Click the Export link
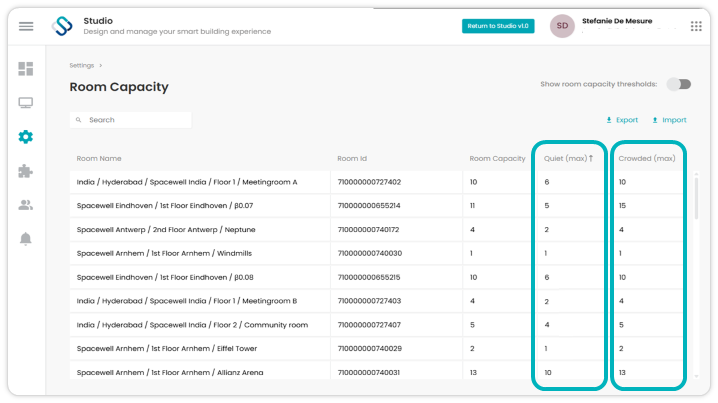This screenshot has height=403, width=718. click(x=622, y=120)
